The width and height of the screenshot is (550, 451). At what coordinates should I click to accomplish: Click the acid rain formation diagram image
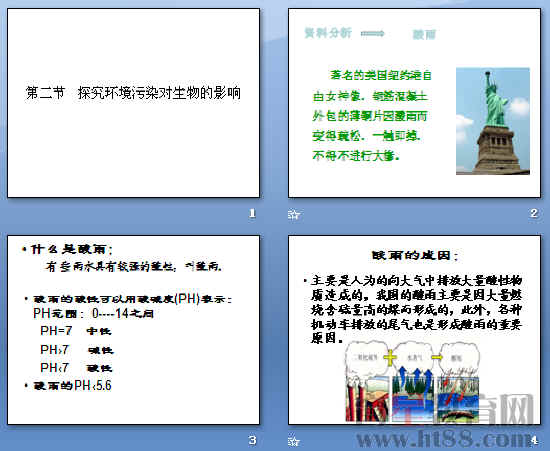pos(412,382)
